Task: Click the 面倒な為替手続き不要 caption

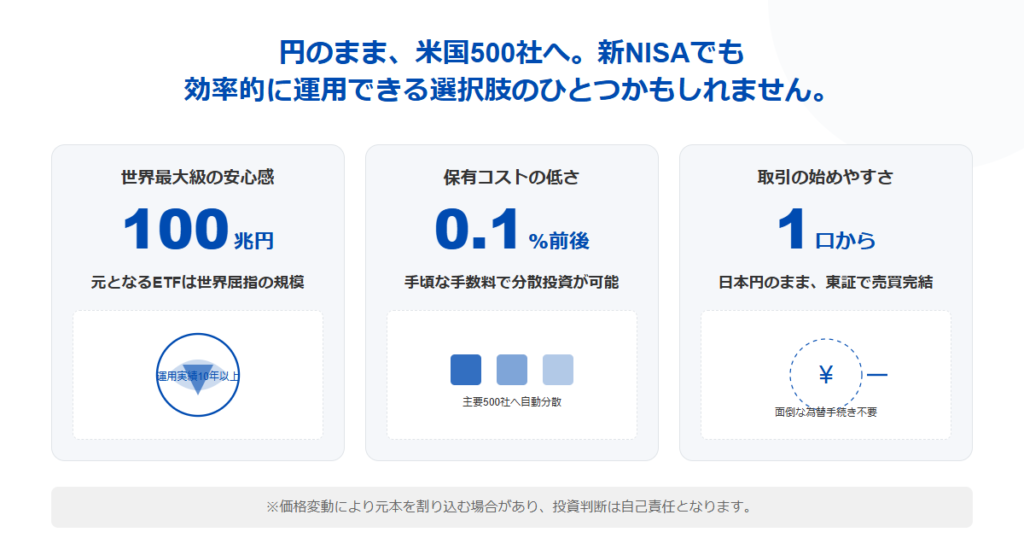Action: point(826,411)
